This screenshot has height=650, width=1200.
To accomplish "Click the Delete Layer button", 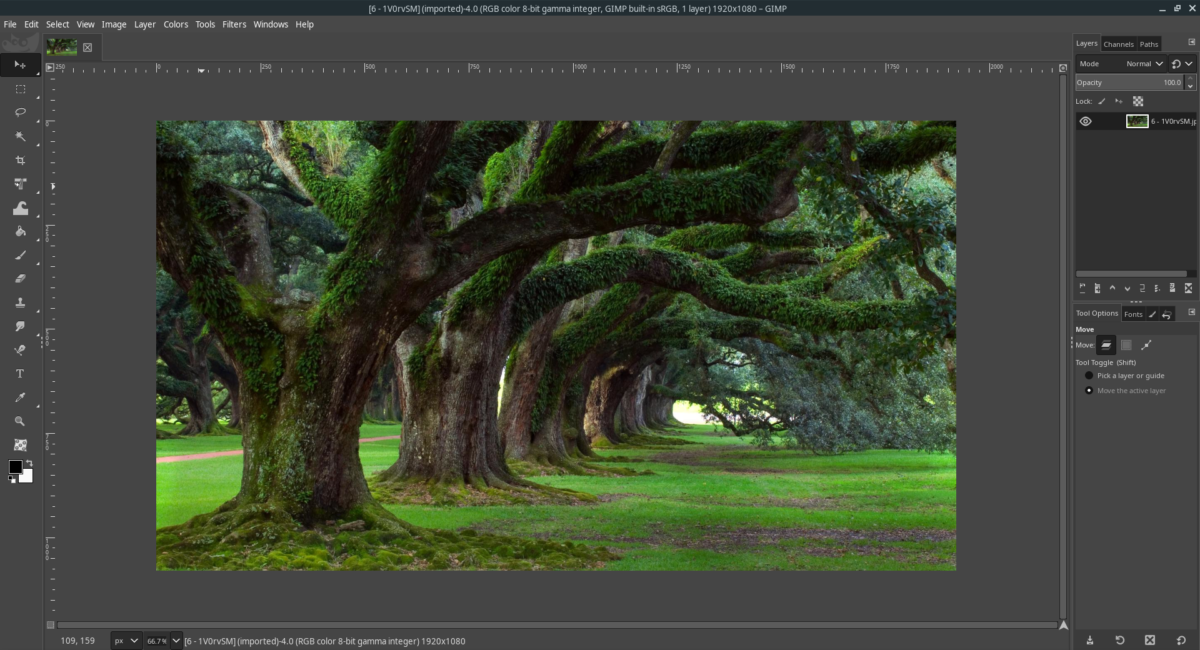I will point(1189,288).
